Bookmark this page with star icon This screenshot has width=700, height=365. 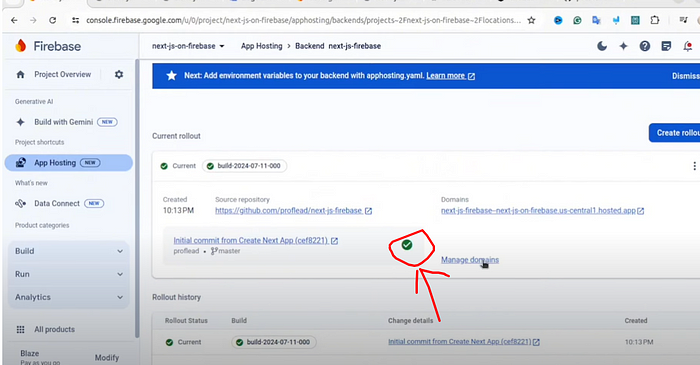(x=531, y=20)
